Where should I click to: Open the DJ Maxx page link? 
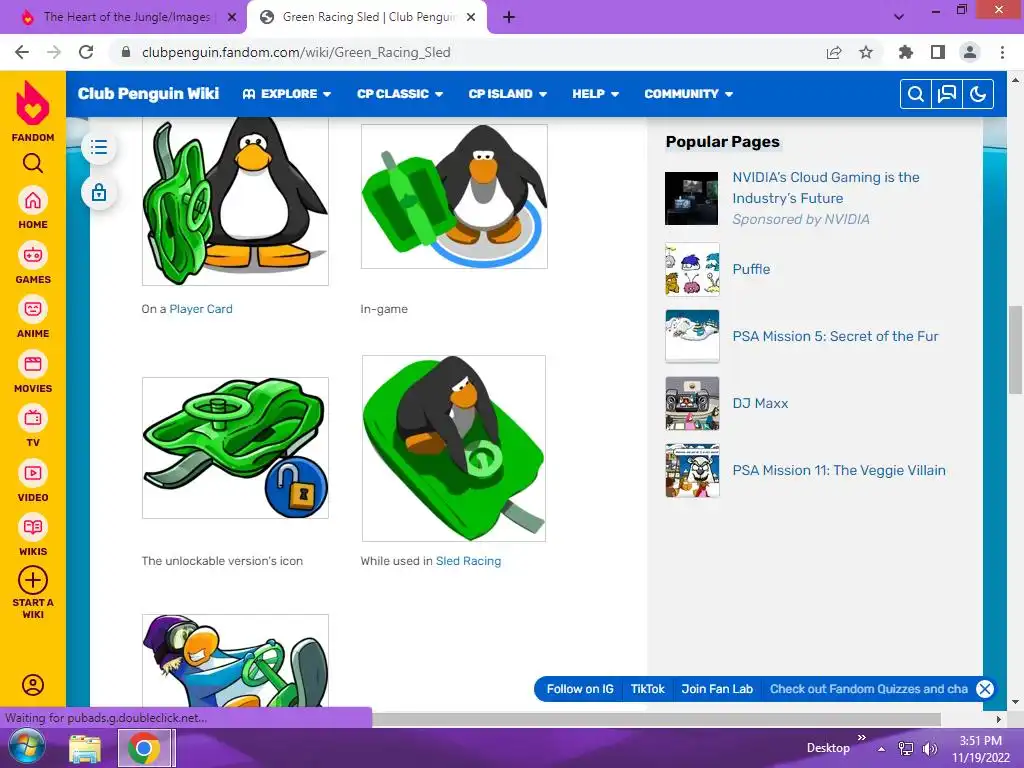tap(760, 404)
